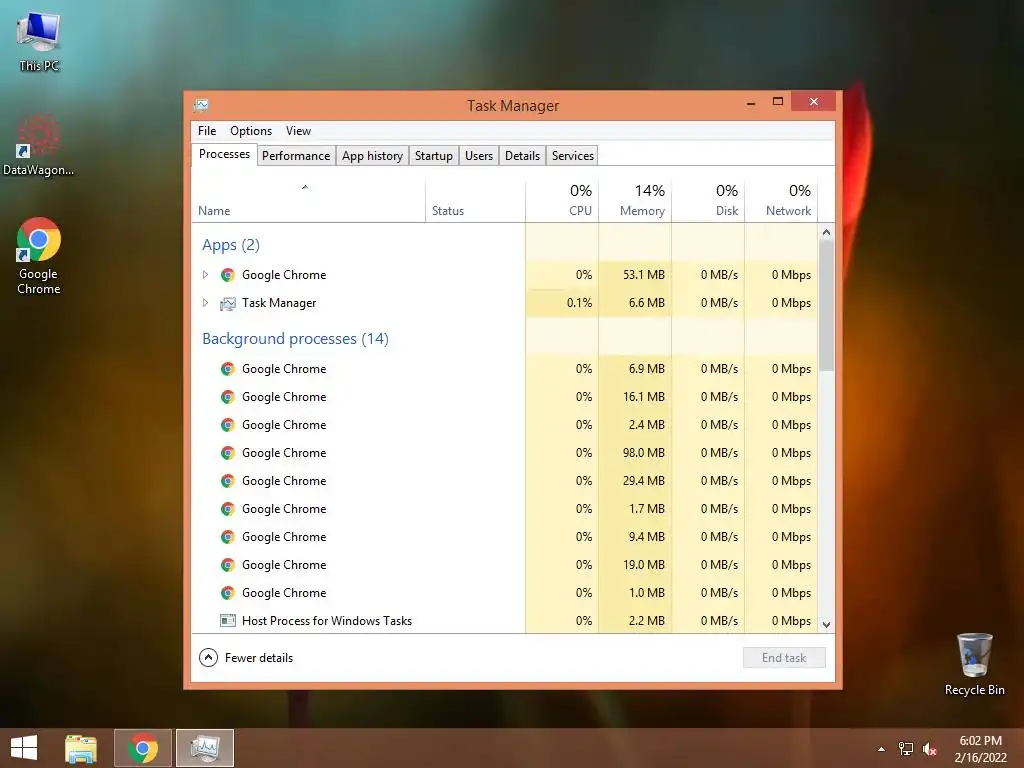The height and width of the screenshot is (768, 1024).
Task: Switch to Startup tab
Action: point(434,155)
